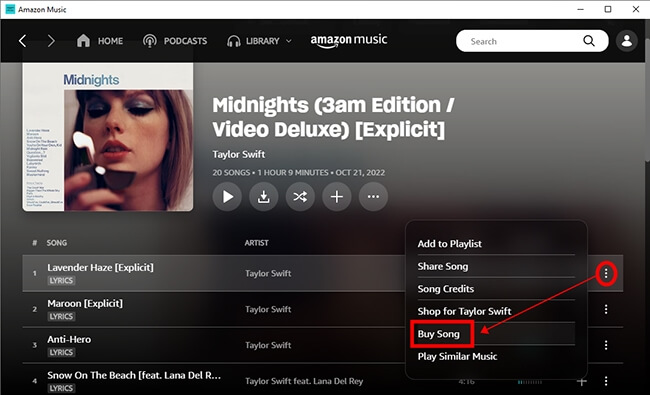Add album to library with plus icon
Screen dimensions: 650x395
click(x=337, y=197)
